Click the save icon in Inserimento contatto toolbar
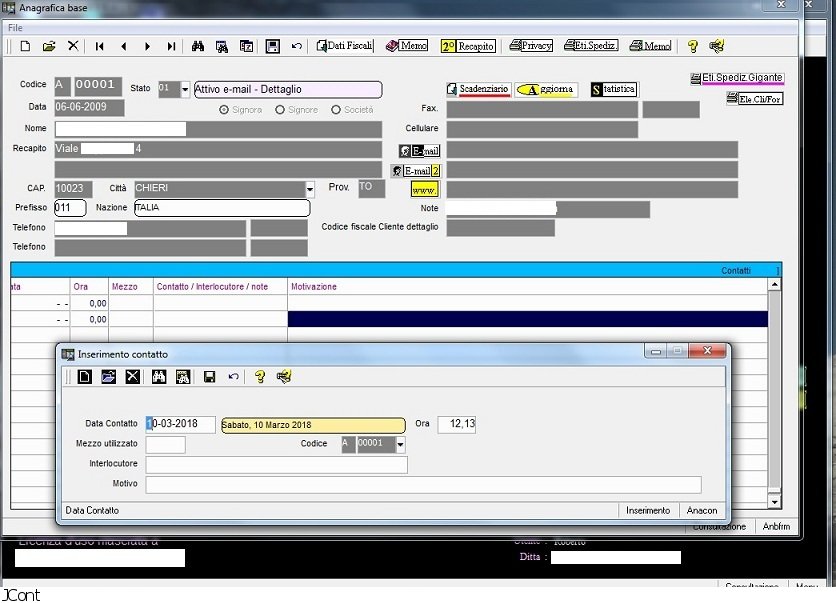This screenshot has width=836, height=603. (209, 377)
